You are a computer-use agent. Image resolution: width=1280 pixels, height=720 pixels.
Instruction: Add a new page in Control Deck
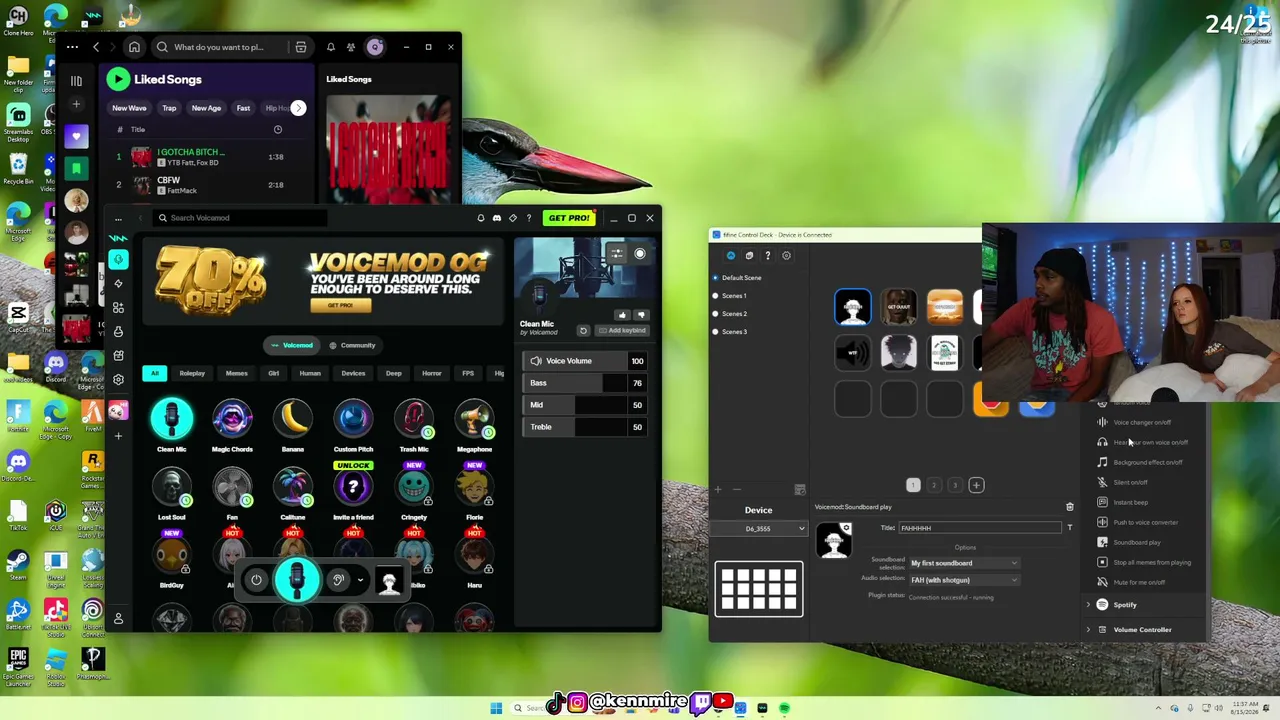pos(976,486)
